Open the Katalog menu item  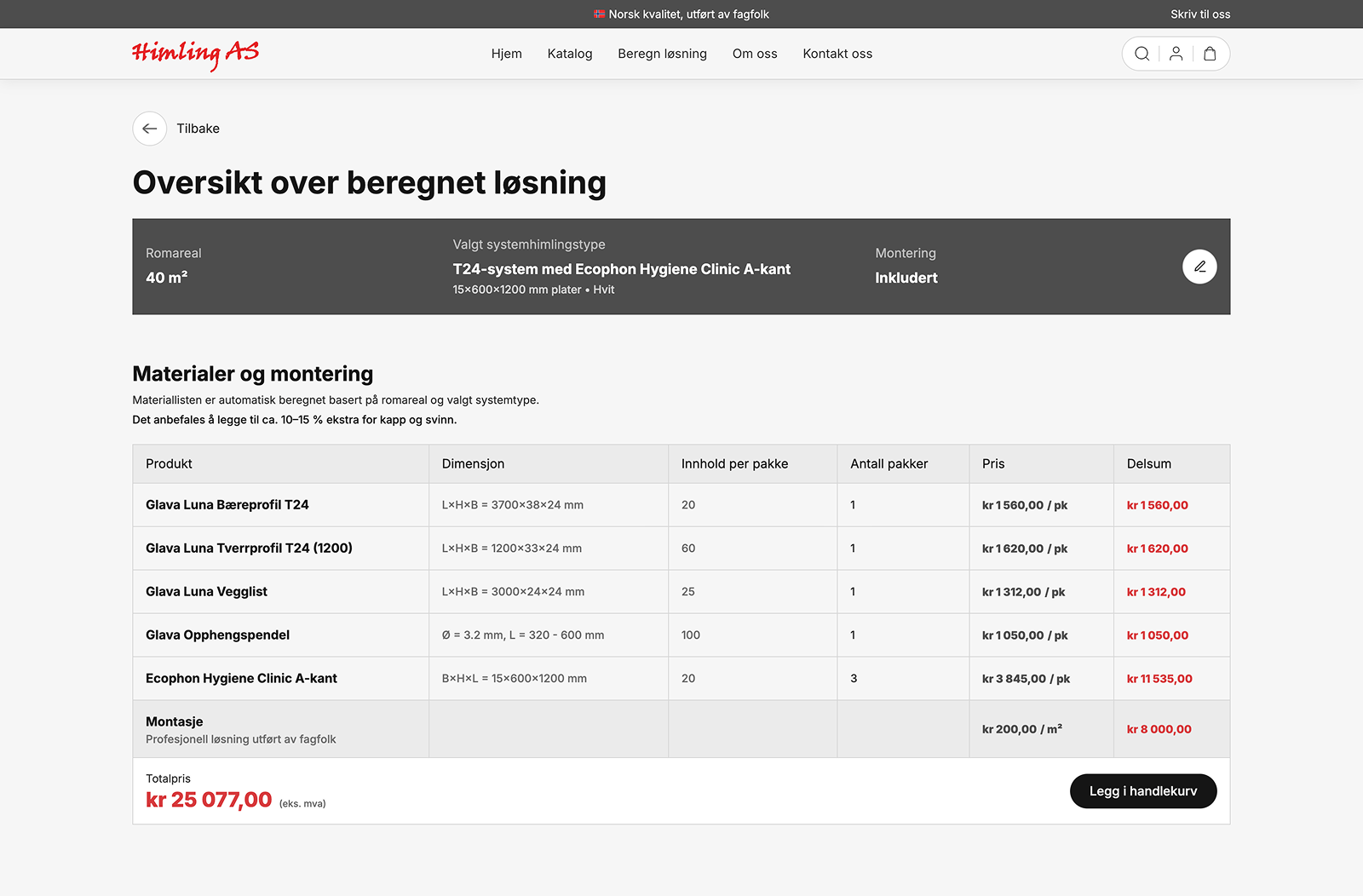click(570, 54)
